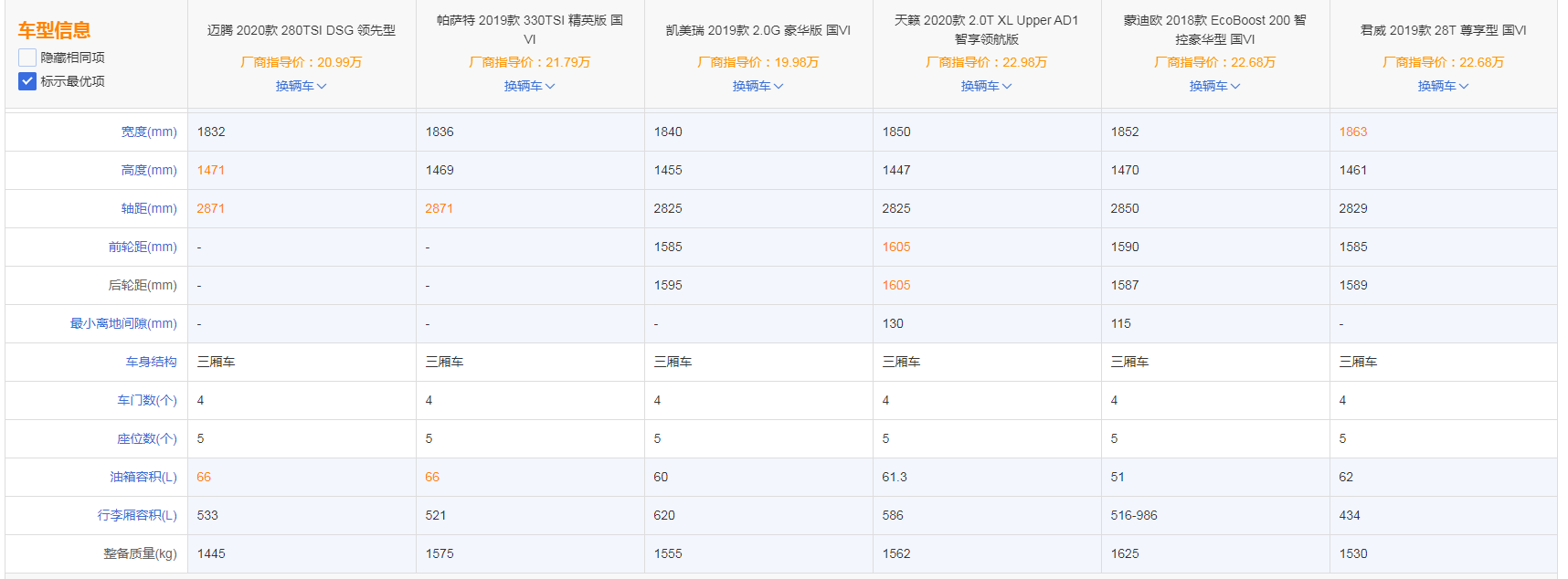Open 换辆车 dropdown under 帕萨特 2019款
Screen dimensions: 1568x579
[529, 86]
